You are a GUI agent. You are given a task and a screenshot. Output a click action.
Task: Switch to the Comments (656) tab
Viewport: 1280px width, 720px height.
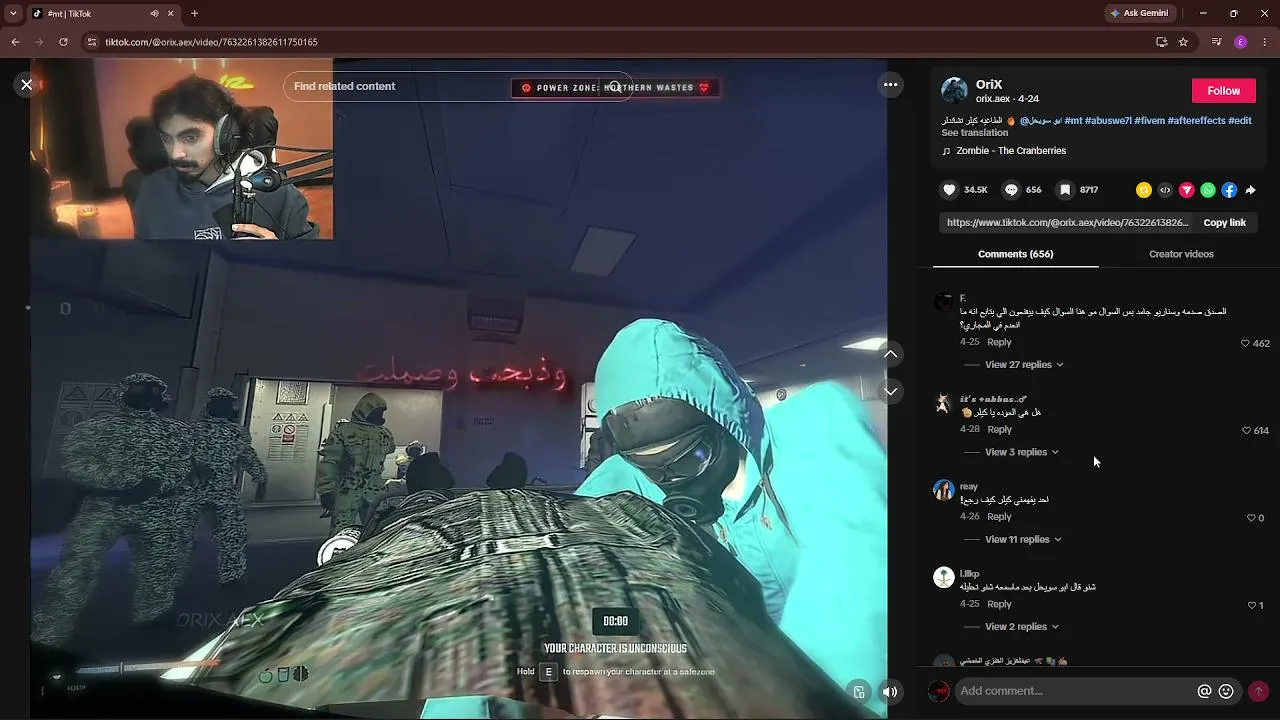[x=1015, y=254]
